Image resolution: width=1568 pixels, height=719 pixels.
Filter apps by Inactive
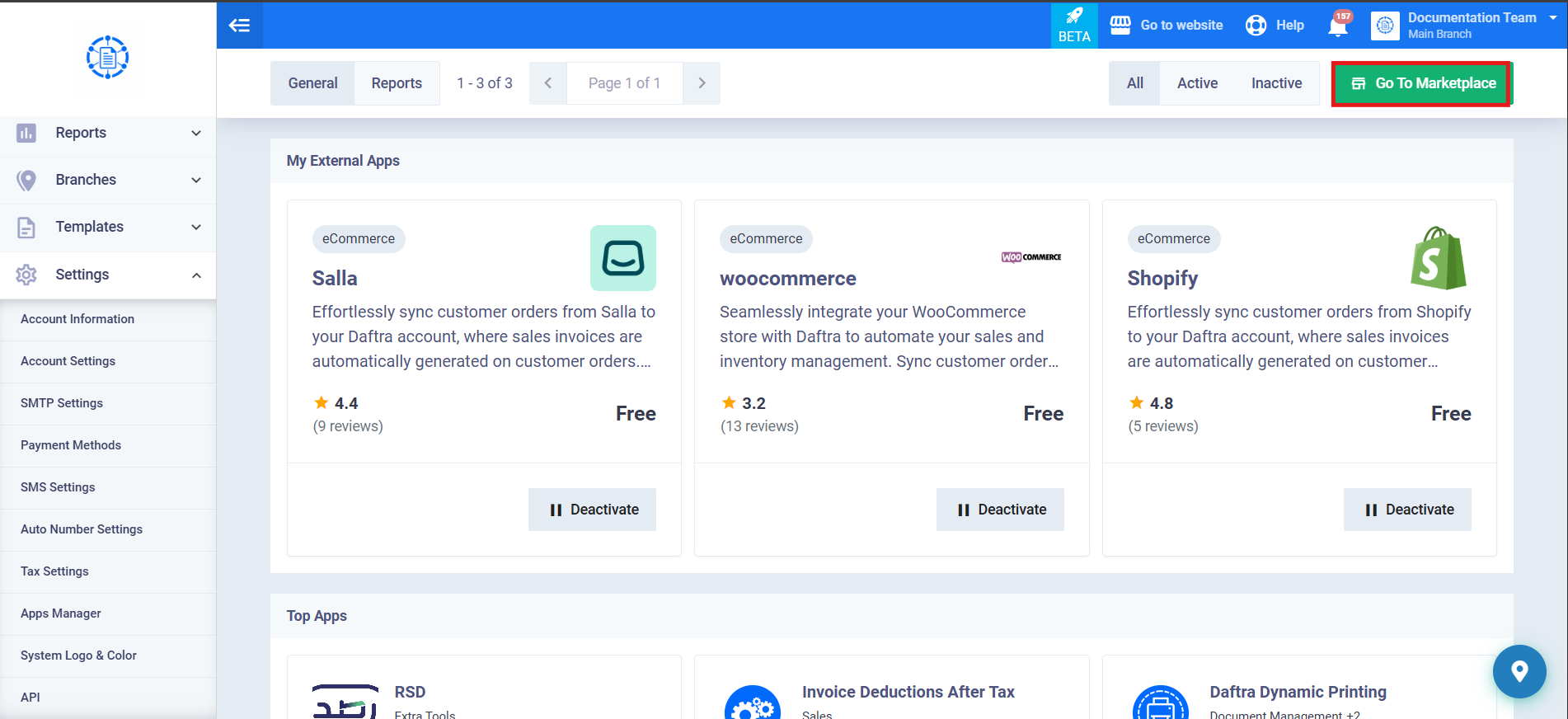[1276, 83]
